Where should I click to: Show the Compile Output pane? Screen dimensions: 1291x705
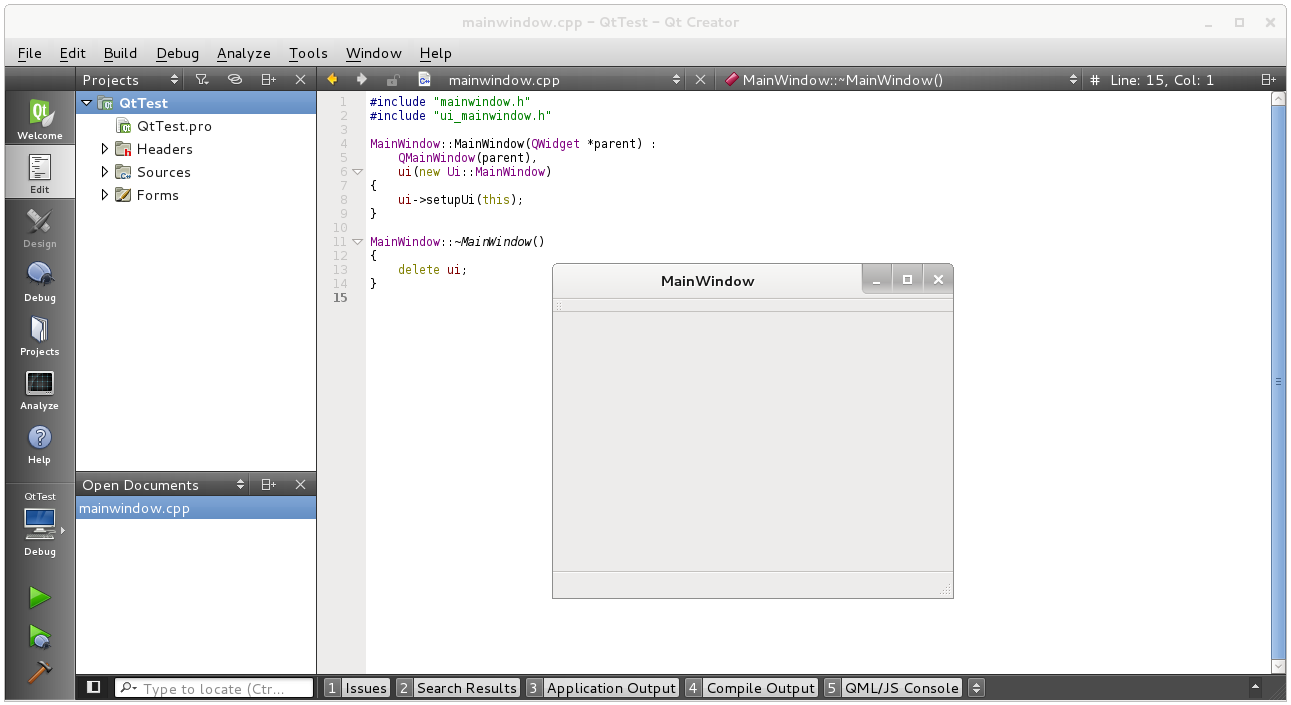pyautogui.click(x=751, y=688)
